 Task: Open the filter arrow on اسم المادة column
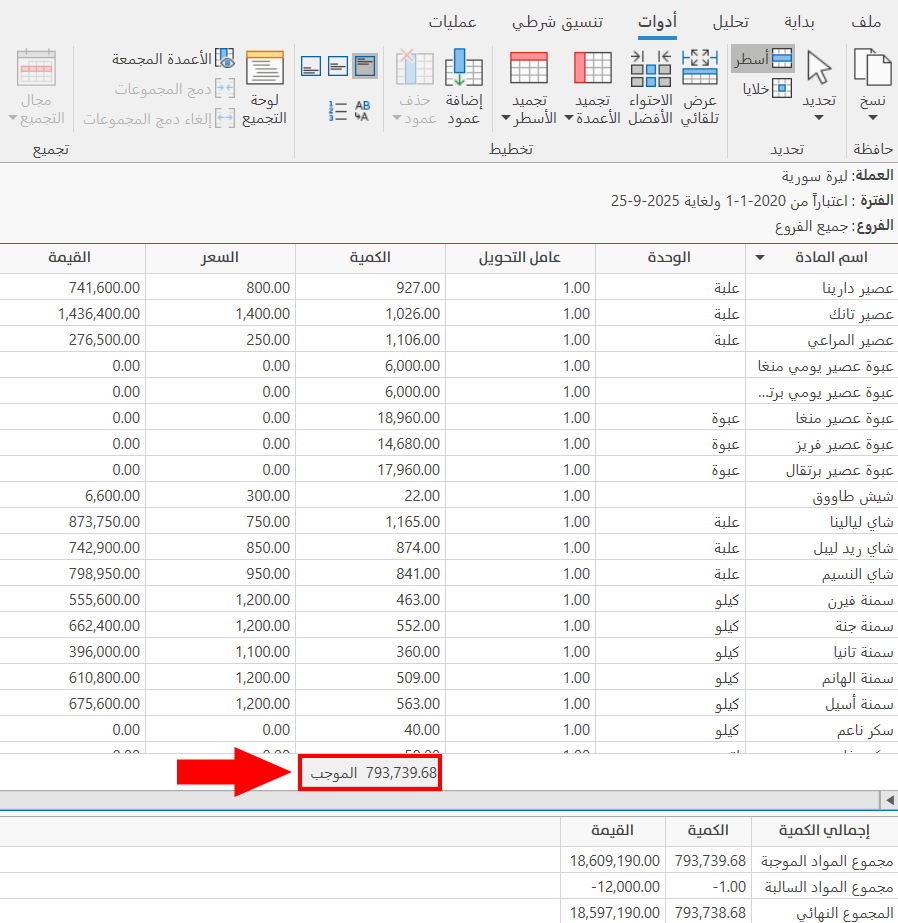(x=761, y=257)
